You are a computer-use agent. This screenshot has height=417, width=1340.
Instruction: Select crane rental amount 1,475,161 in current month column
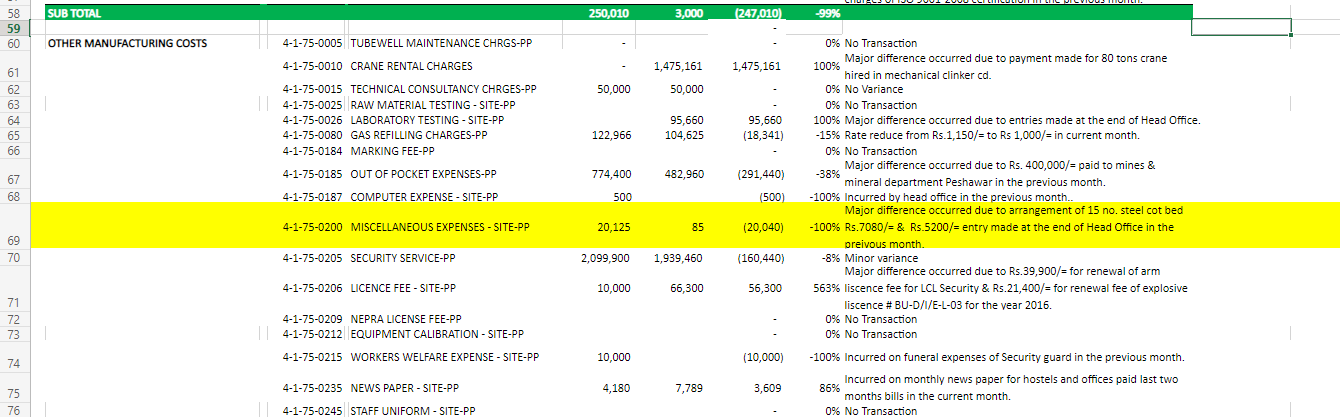pyautogui.click(x=677, y=67)
